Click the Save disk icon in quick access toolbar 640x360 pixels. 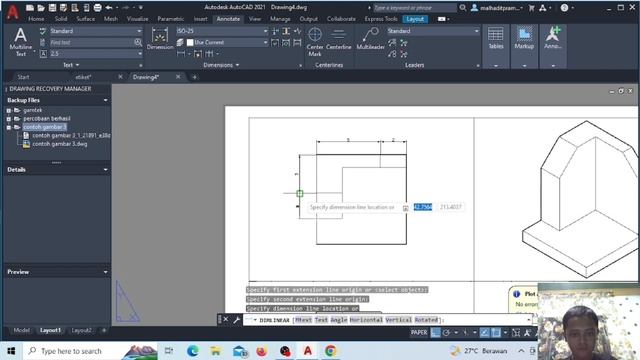[x=52, y=8]
